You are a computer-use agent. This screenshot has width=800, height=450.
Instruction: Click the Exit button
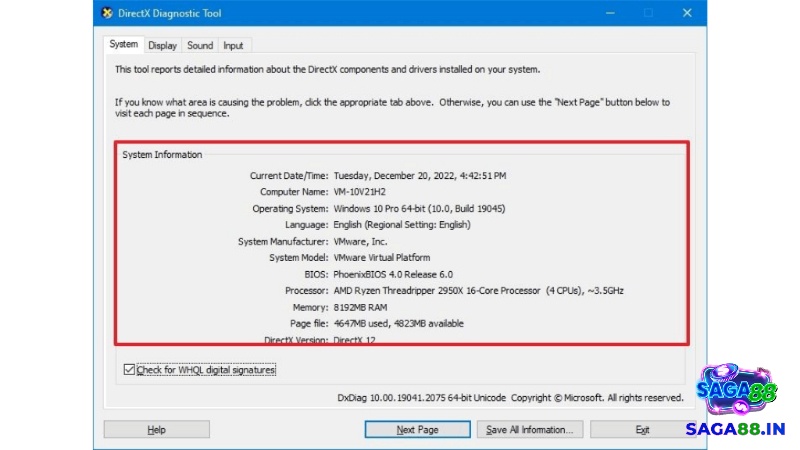point(642,430)
